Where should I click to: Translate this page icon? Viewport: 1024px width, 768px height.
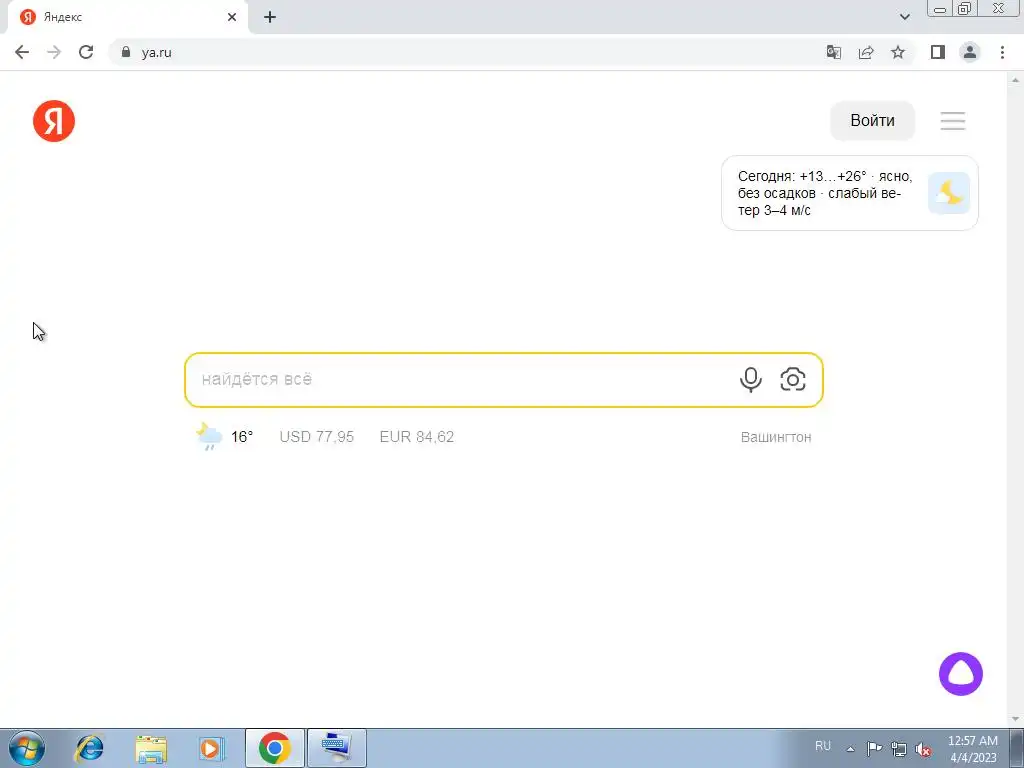pyautogui.click(x=833, y=52)
